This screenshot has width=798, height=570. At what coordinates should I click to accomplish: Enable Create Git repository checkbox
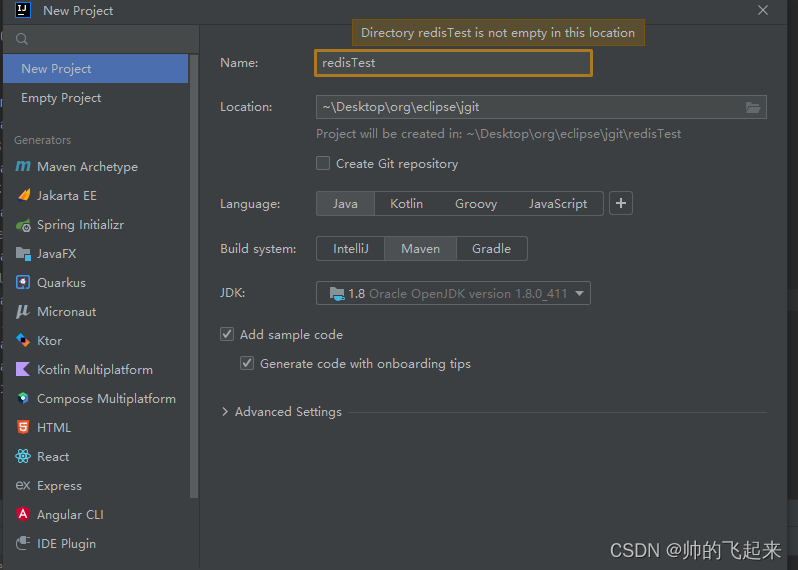click(323, 163)
